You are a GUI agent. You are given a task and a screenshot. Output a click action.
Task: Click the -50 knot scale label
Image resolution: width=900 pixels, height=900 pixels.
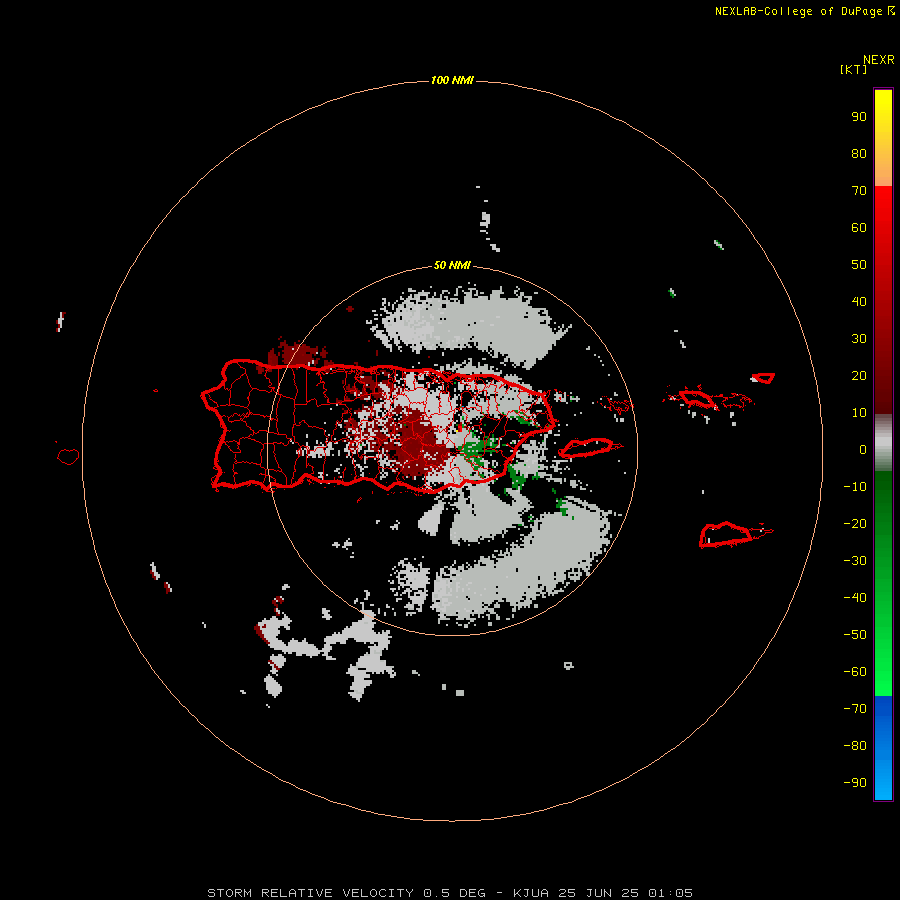[x=855, y=635]
